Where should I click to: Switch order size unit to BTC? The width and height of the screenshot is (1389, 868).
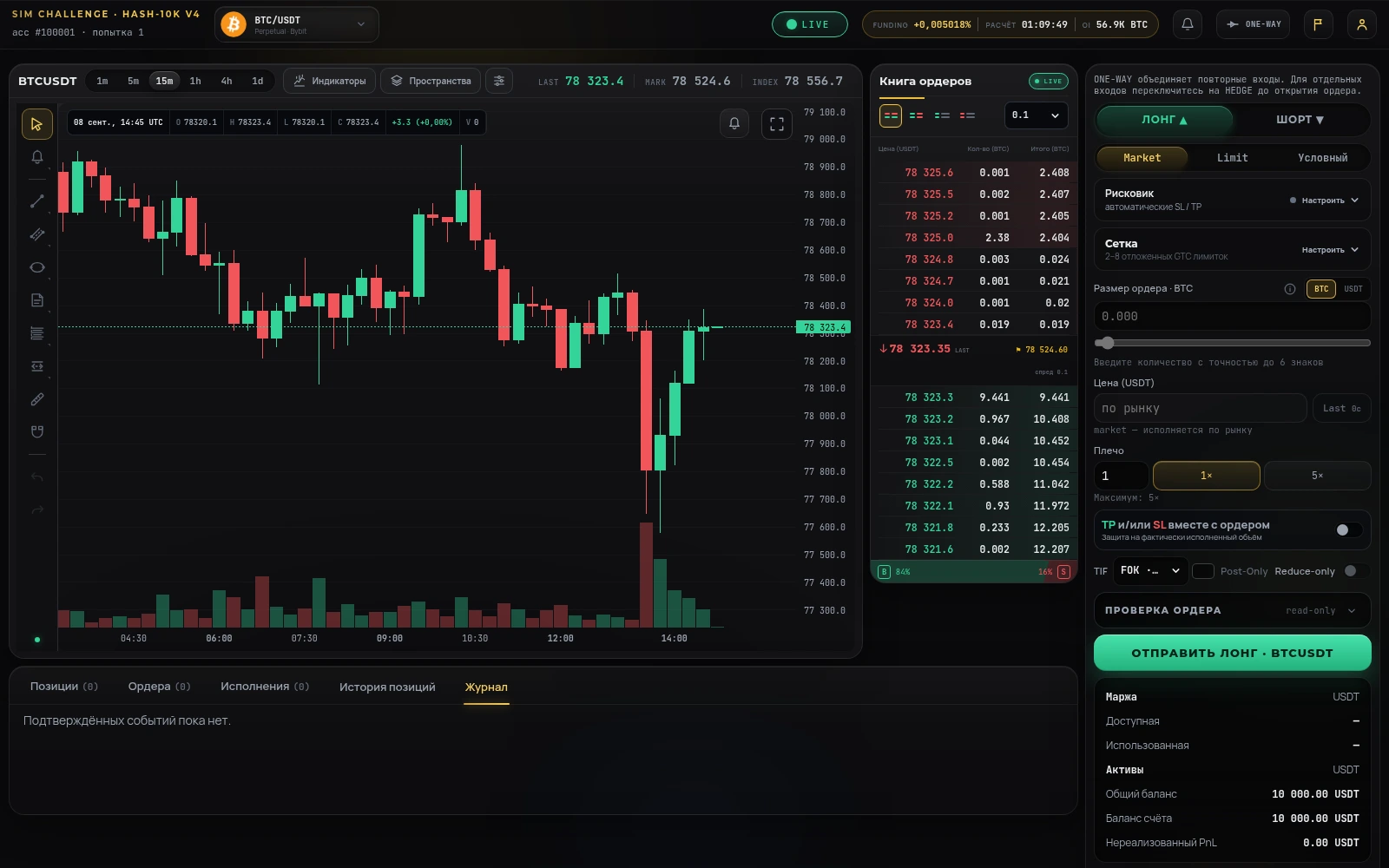[1321, 289]
